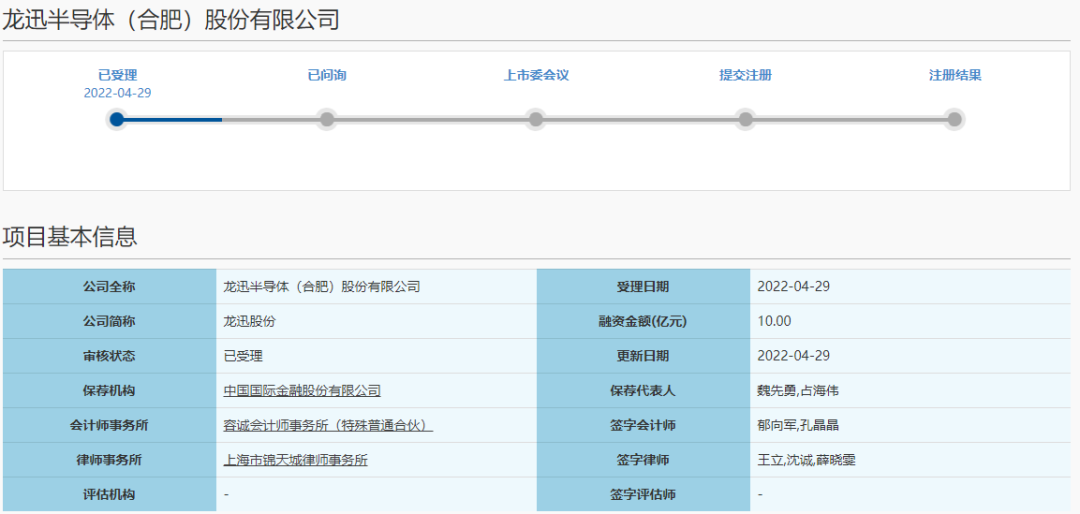Image resolution: width=1080 pixels, height=514 pixels.
Task: Click the 签字会计师 header cell
Action: (643, 426)
